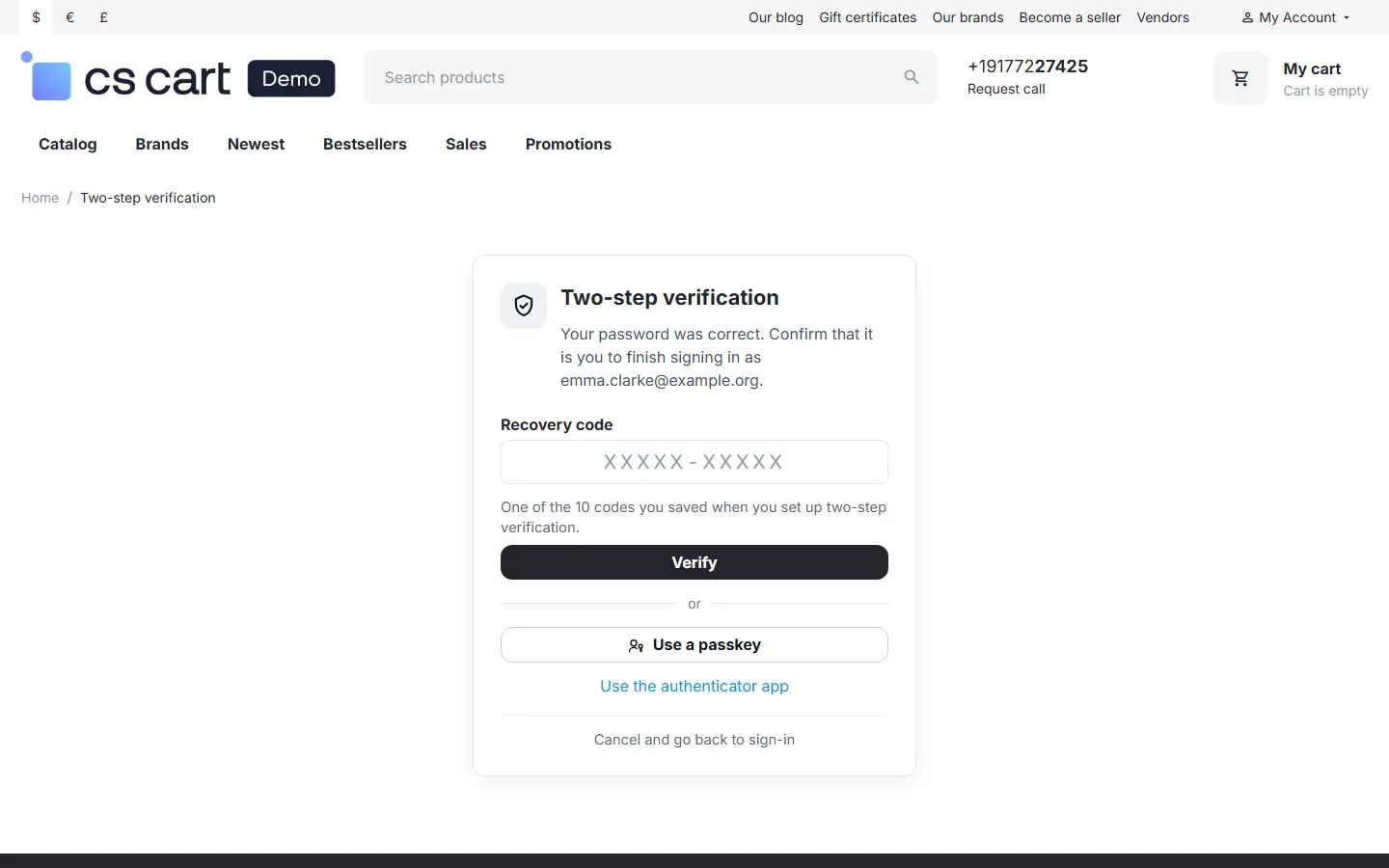Click the Two-step verification breadcrumb text

point(148,198)
